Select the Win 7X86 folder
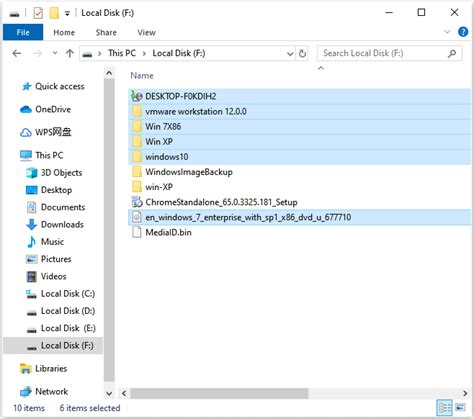This screenshot has height=419, width=474. point(299,127)
